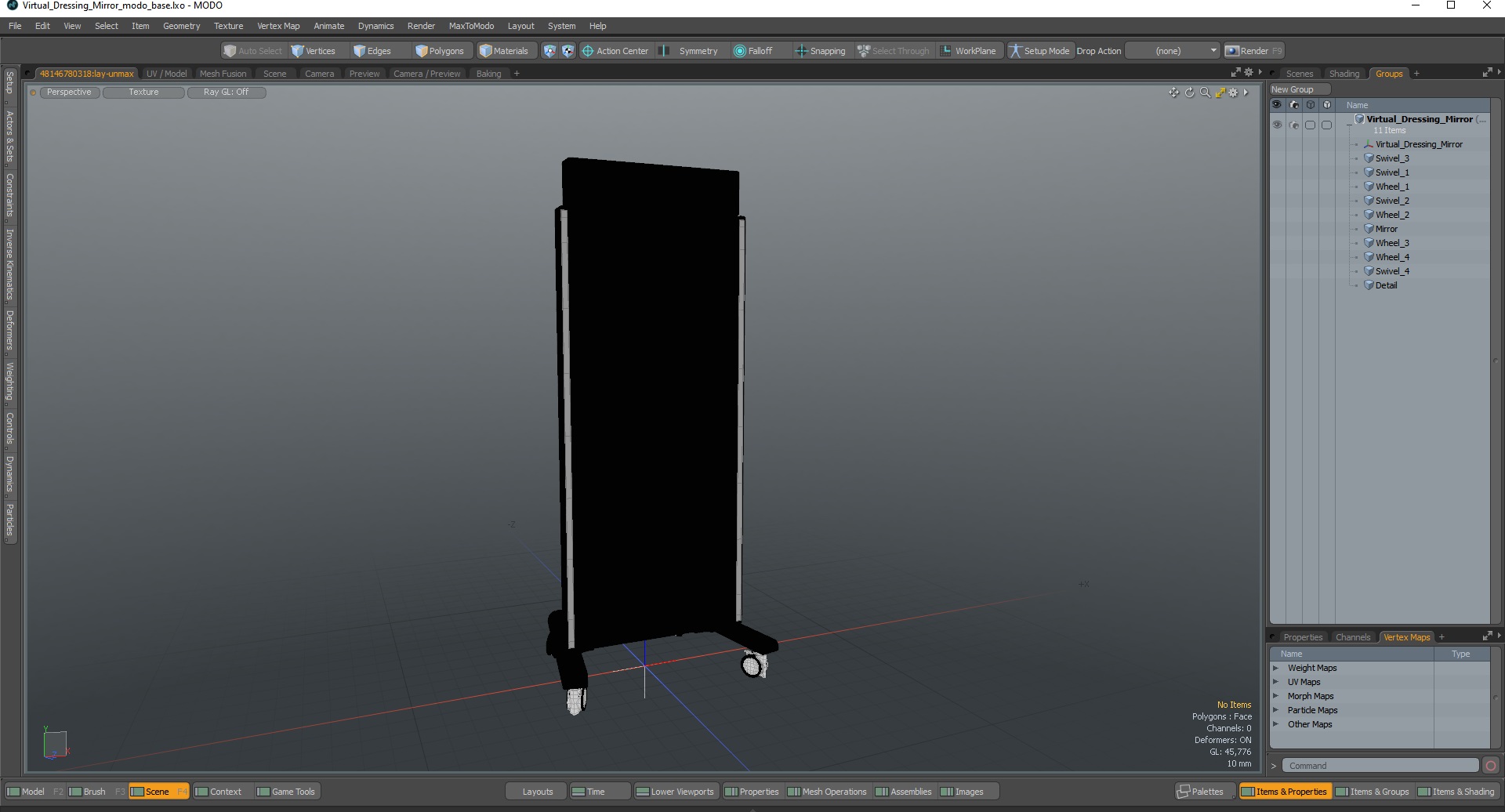
Task: Switch to the UV / Model tab
Action: coord(166,74)
